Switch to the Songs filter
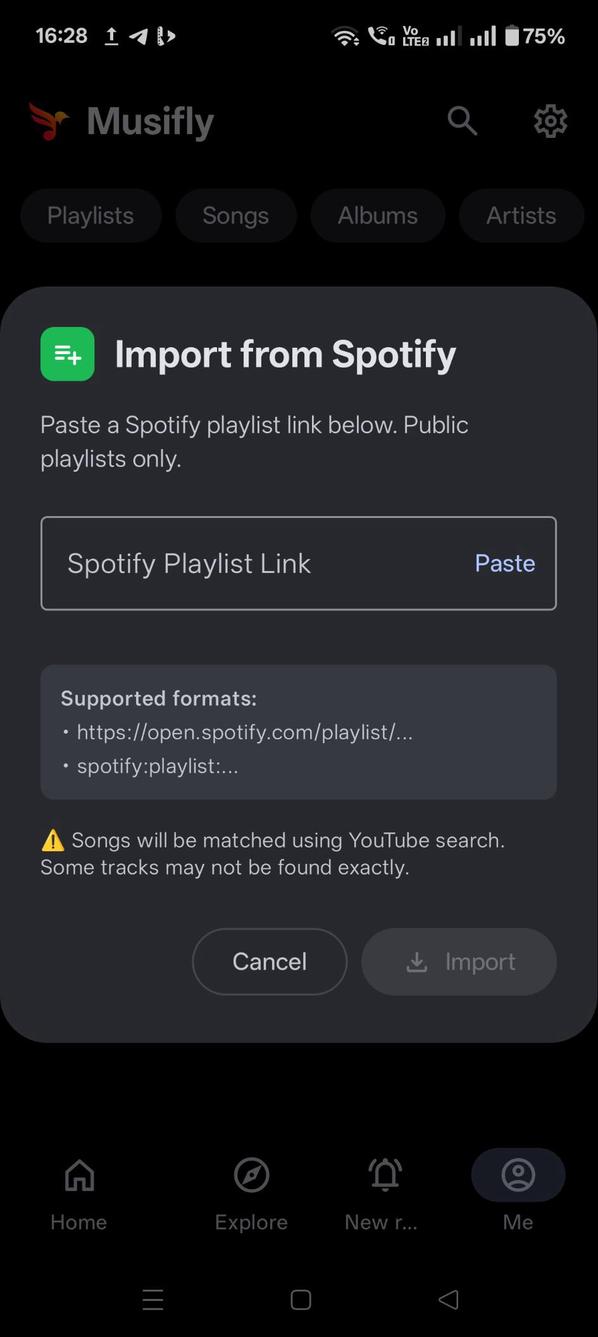The image size is (598, 1337). tap(236, 215)
